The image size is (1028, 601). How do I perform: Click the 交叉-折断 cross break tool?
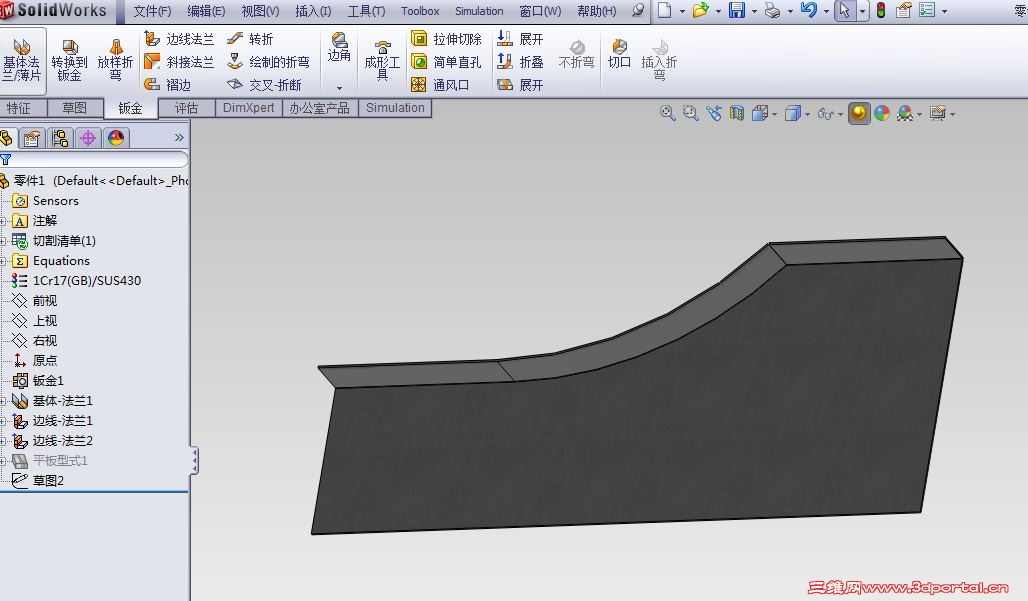(264, 85)
